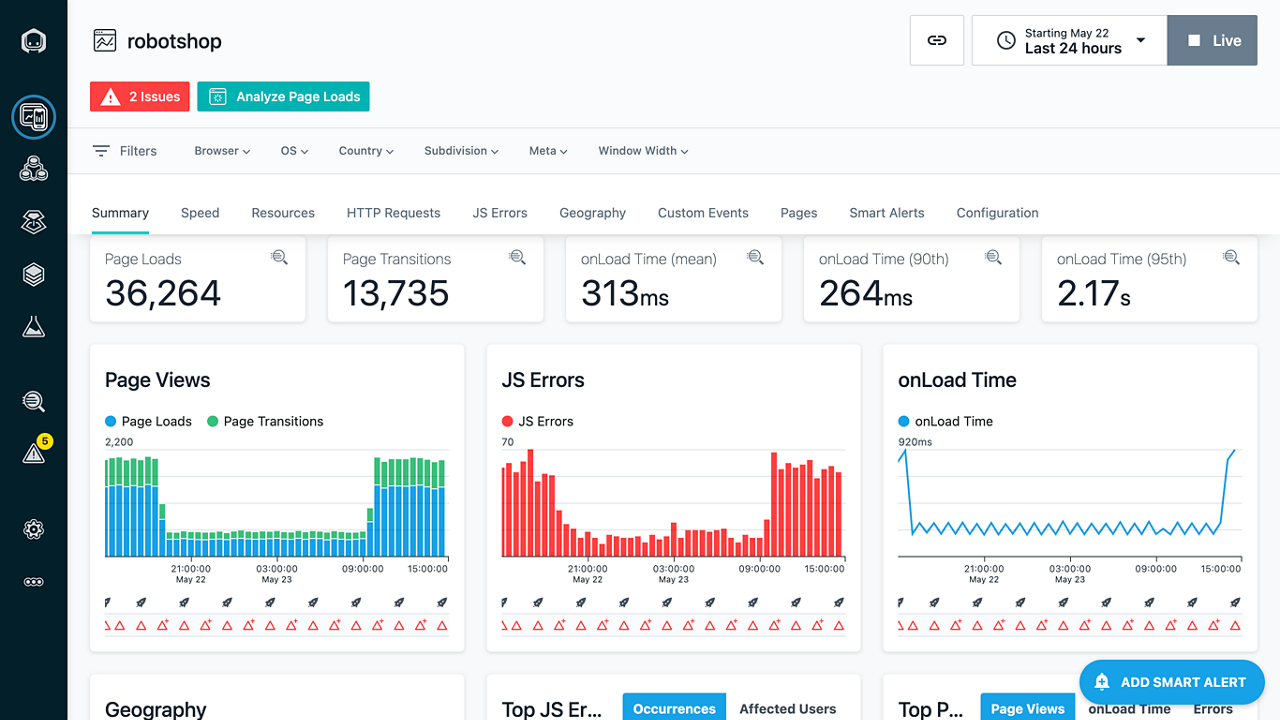The image size is (1280, 720).
Task: Click the copy-link icon in the header
Action: point(936,40)
